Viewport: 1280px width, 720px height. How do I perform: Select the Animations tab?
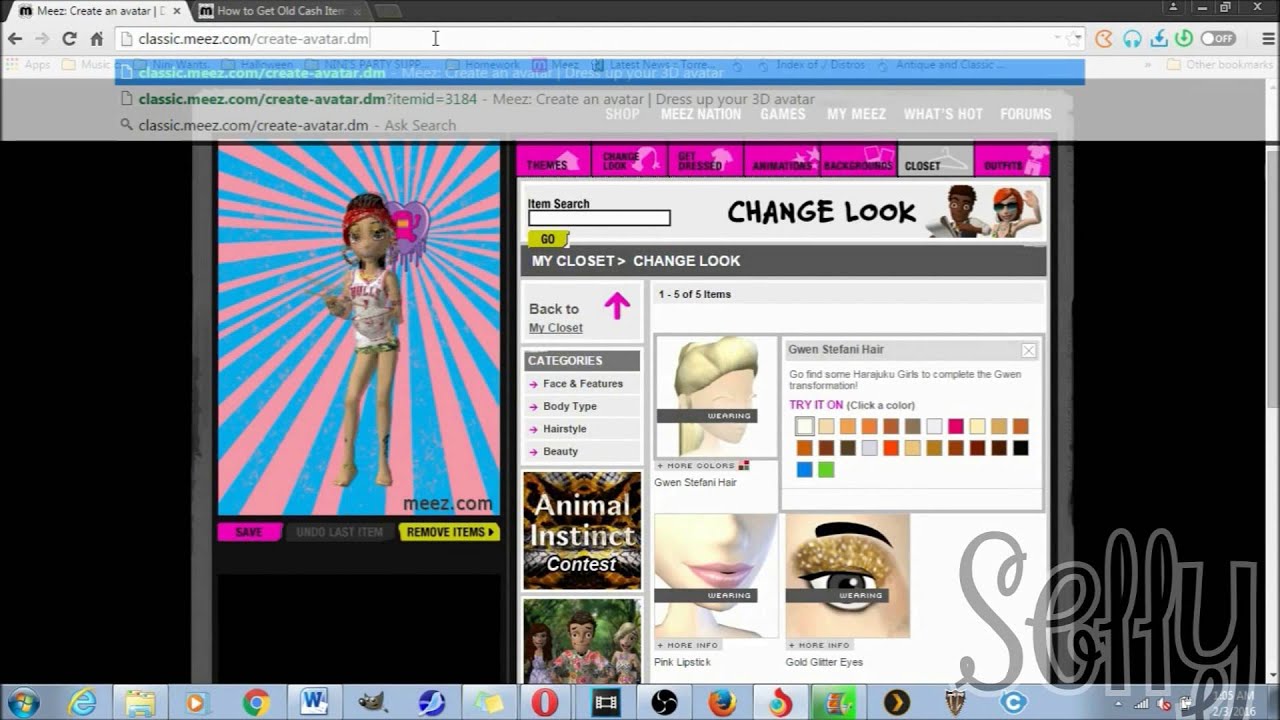[783, 160]
